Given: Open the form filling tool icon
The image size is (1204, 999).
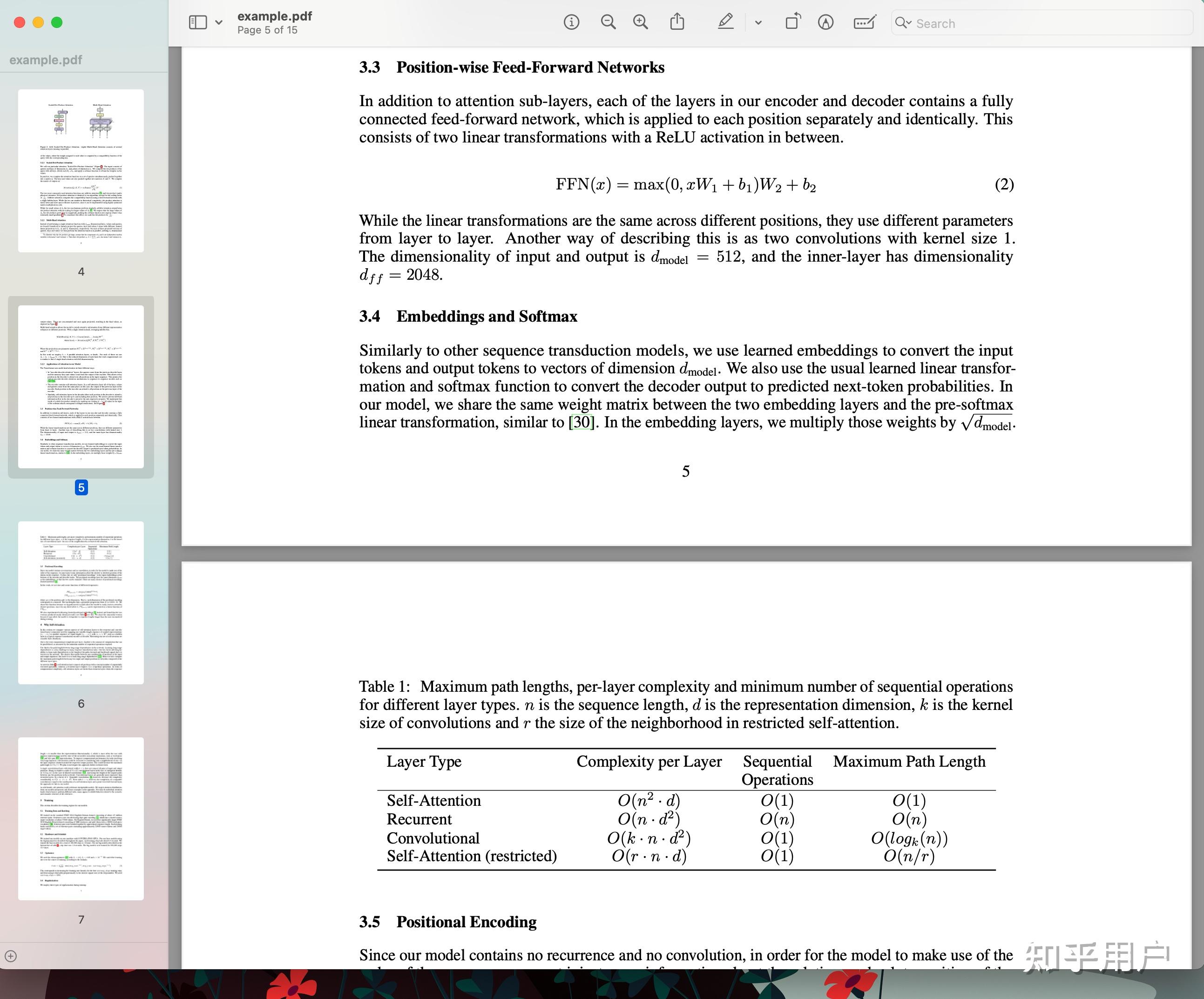Looking at the screenshot, I should click(865, 22).
